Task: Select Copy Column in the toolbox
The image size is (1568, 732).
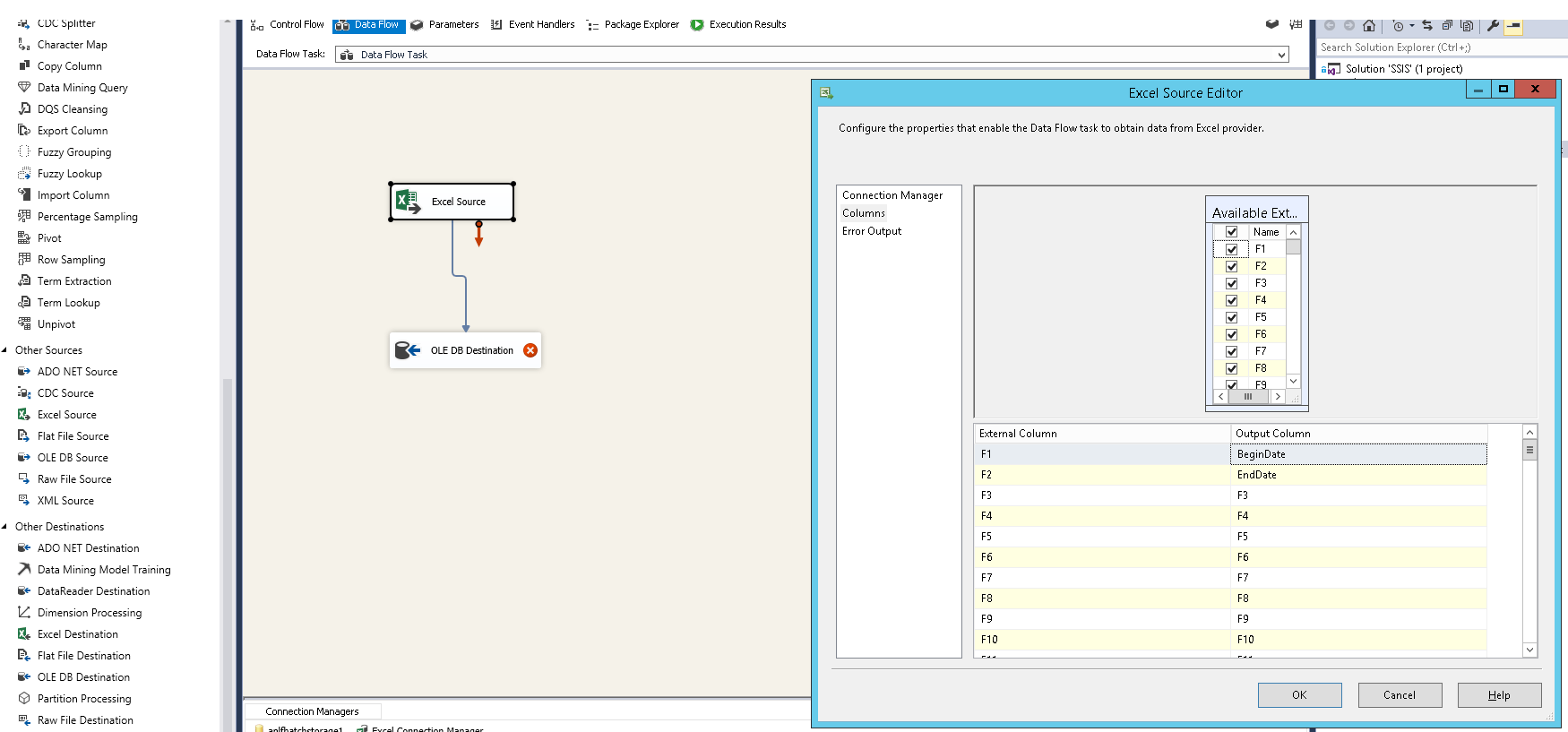Action: pyautogui.click(x=69, y=66)
